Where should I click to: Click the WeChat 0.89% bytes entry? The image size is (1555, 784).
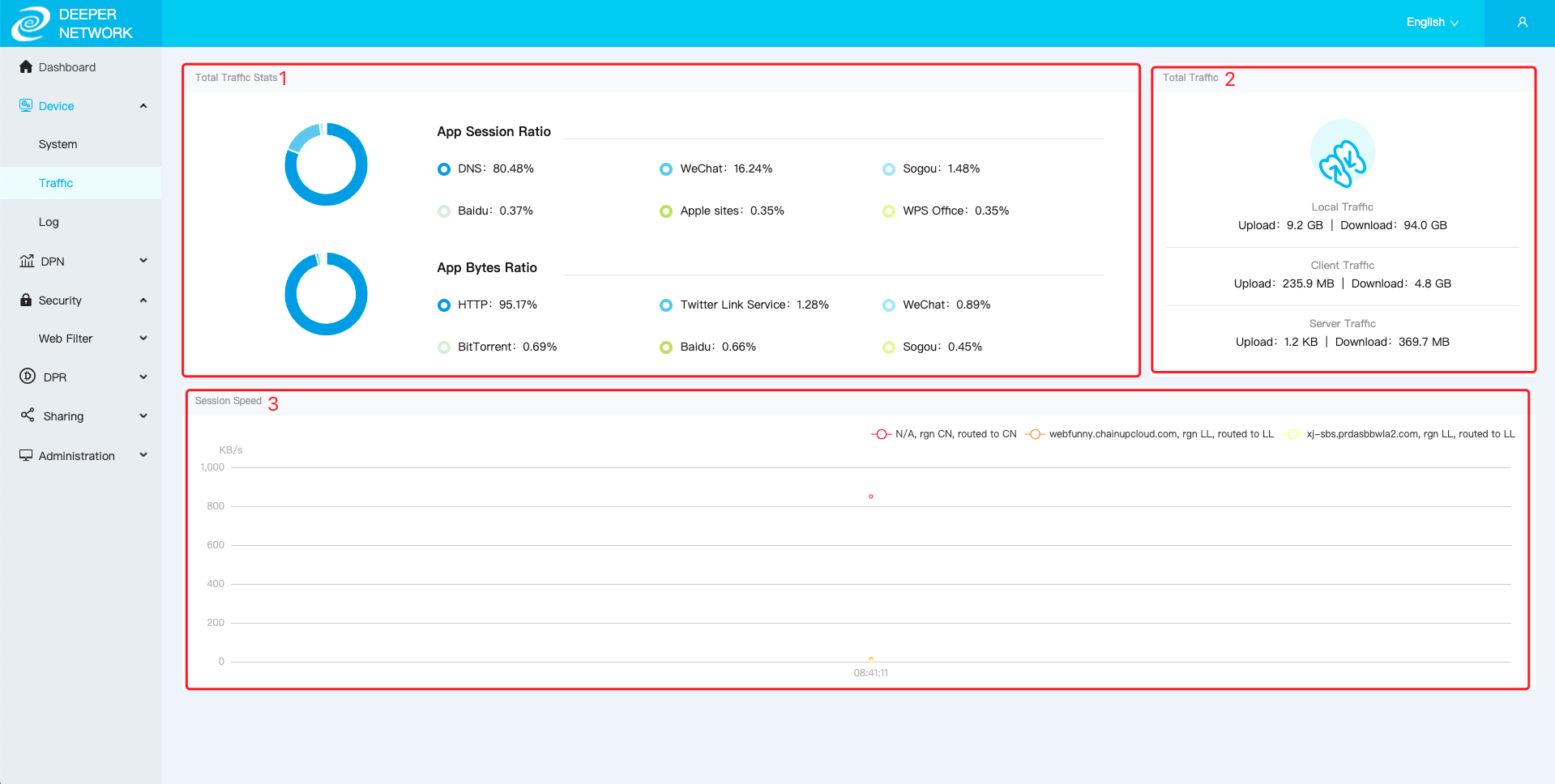tap(936, 305)
